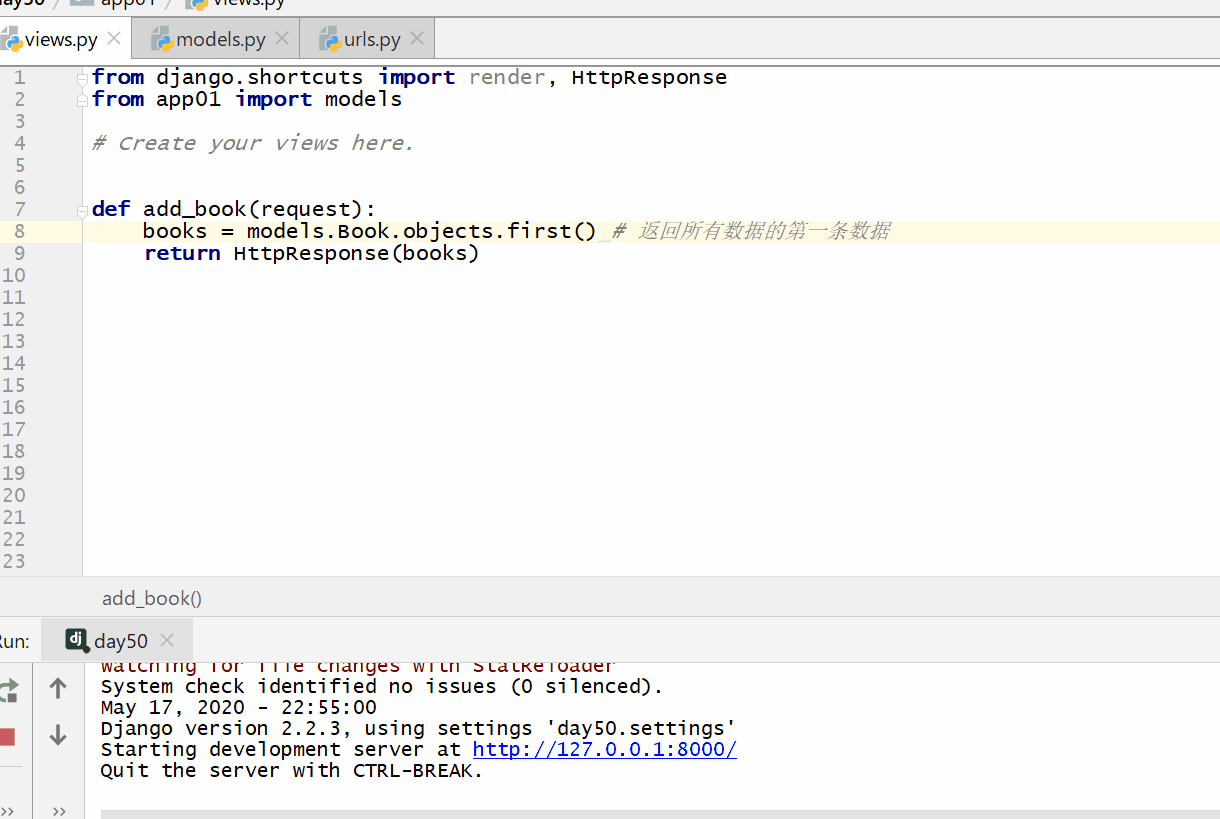Switch to the urls.py tab

coord(372,40)
